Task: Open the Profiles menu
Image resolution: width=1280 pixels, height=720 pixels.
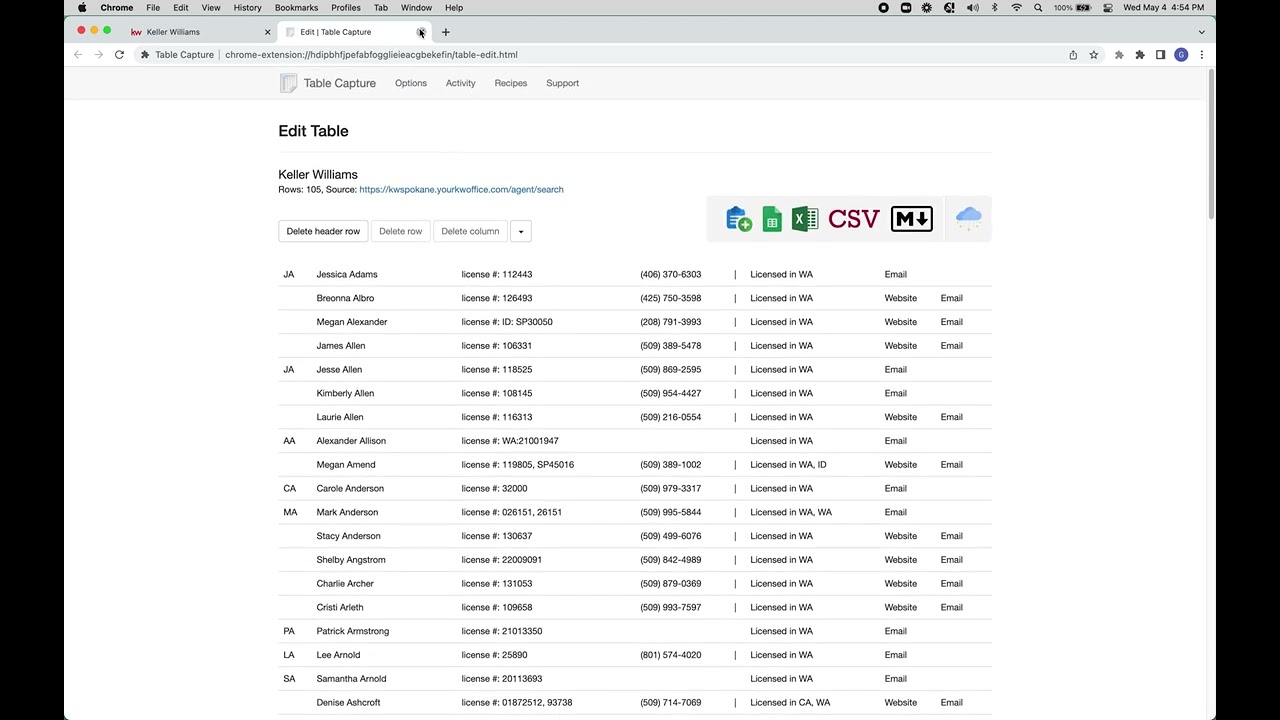Action: [346, 7]
